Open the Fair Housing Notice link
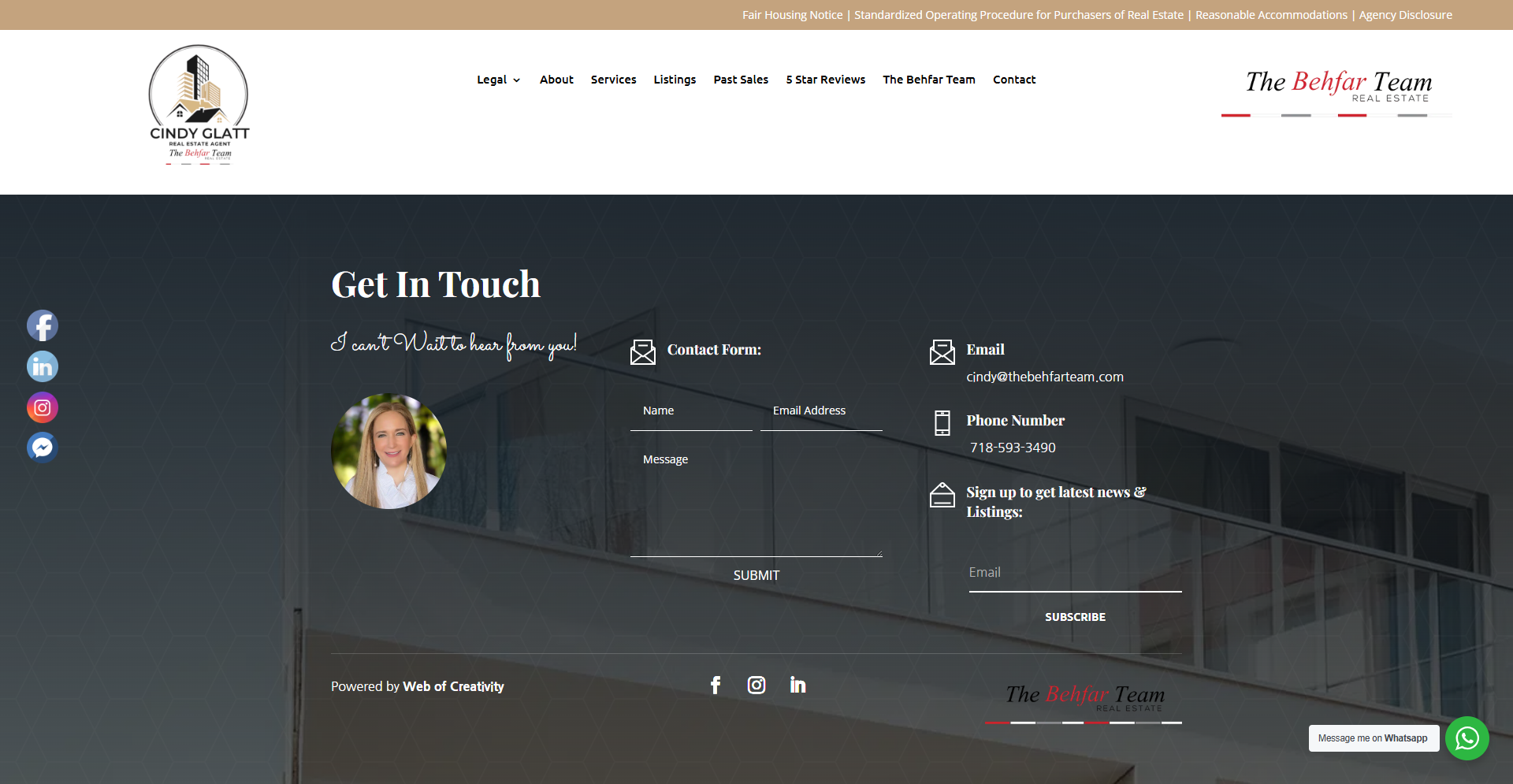Screen dimensions: 1513x784 click(792, 15)
